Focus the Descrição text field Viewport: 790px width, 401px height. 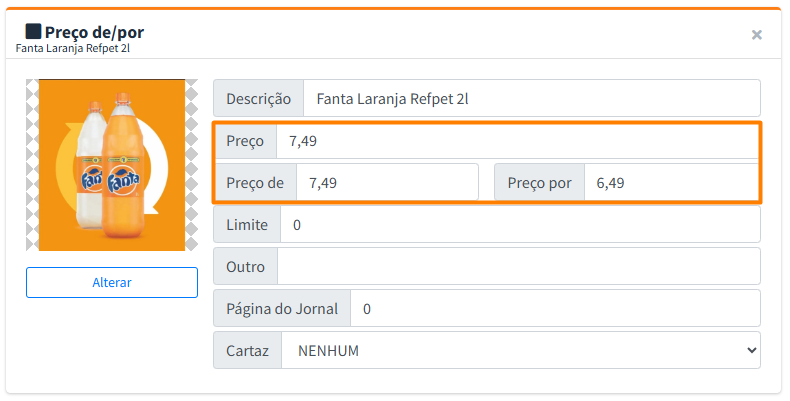point(531,99)
